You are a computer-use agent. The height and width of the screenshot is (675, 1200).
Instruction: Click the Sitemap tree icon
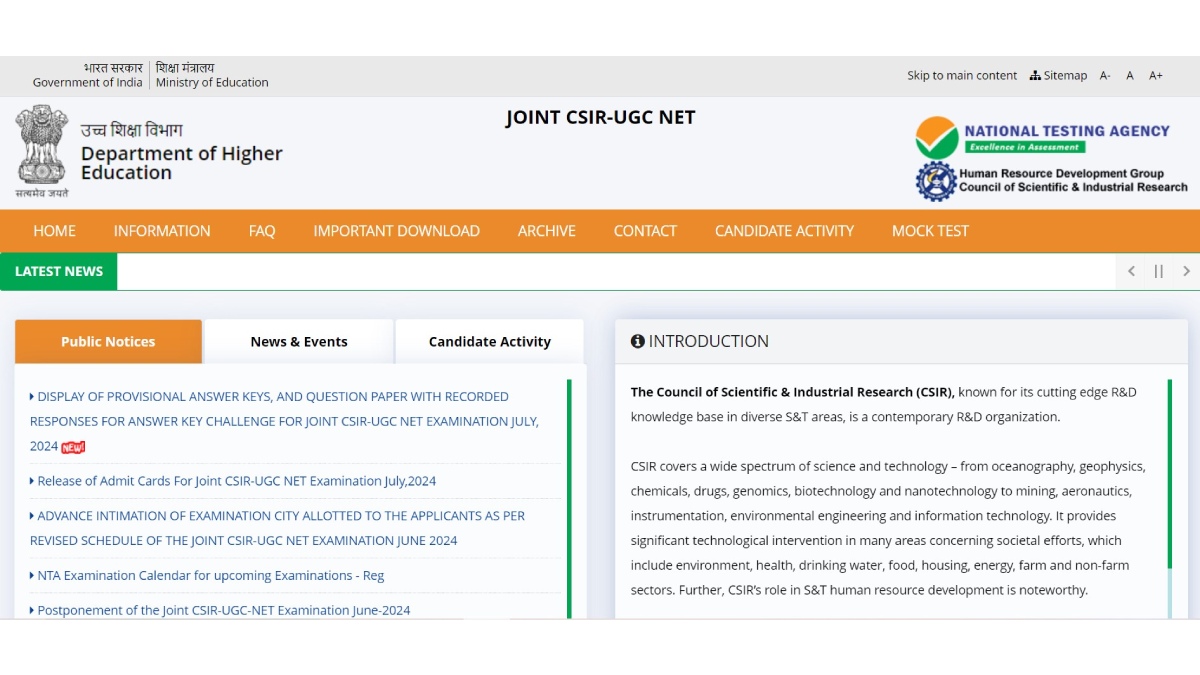(x=1034, y=75)
